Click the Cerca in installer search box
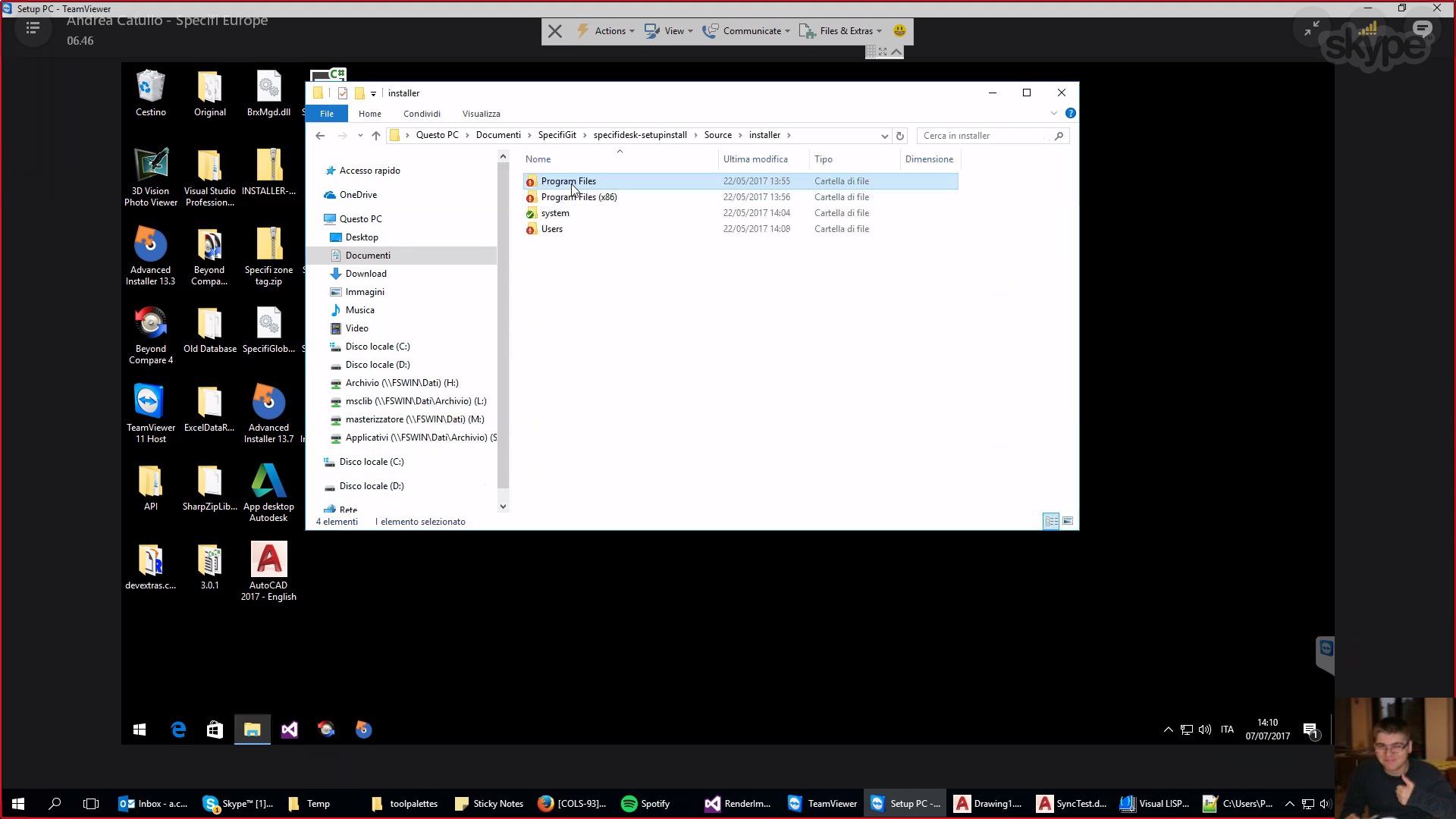Image resolution: width=1456 pixels, height=819 pixels. coord(983,136)
